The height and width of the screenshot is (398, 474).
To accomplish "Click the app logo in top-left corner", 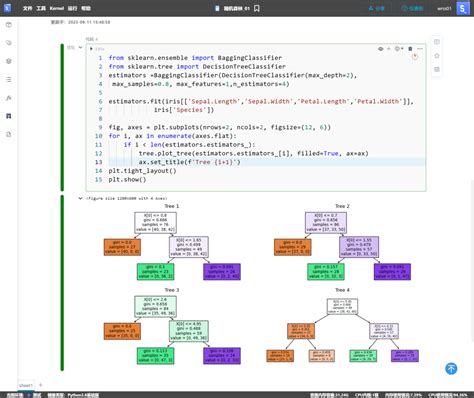I will click(x=7, y=8).
